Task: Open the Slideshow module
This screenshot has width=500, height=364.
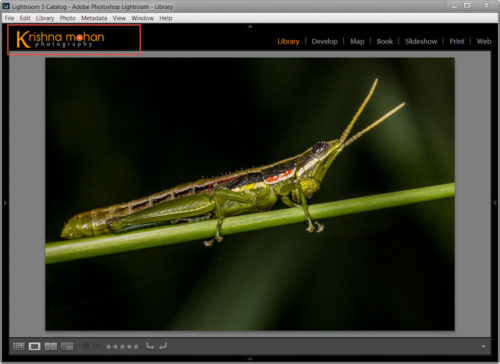Action: 421,41
